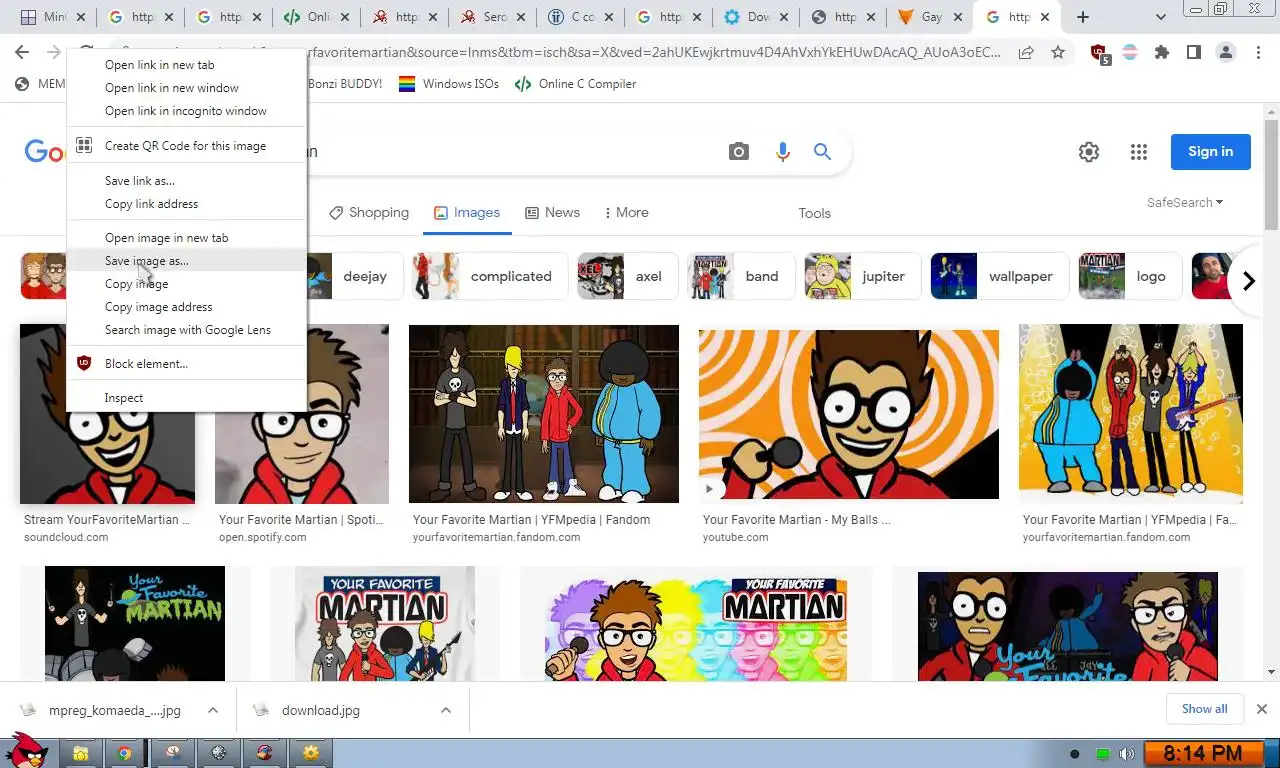Open the Bonzi BUDDY! bookmark
Screen dimensions: 1280x768
click(x=345, y=84)
